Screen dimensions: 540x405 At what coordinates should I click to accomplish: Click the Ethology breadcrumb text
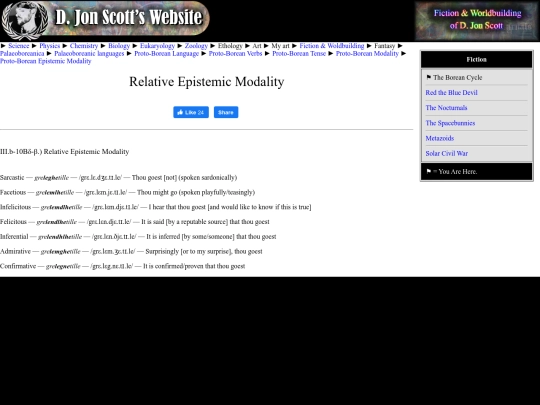pos(230,46)
